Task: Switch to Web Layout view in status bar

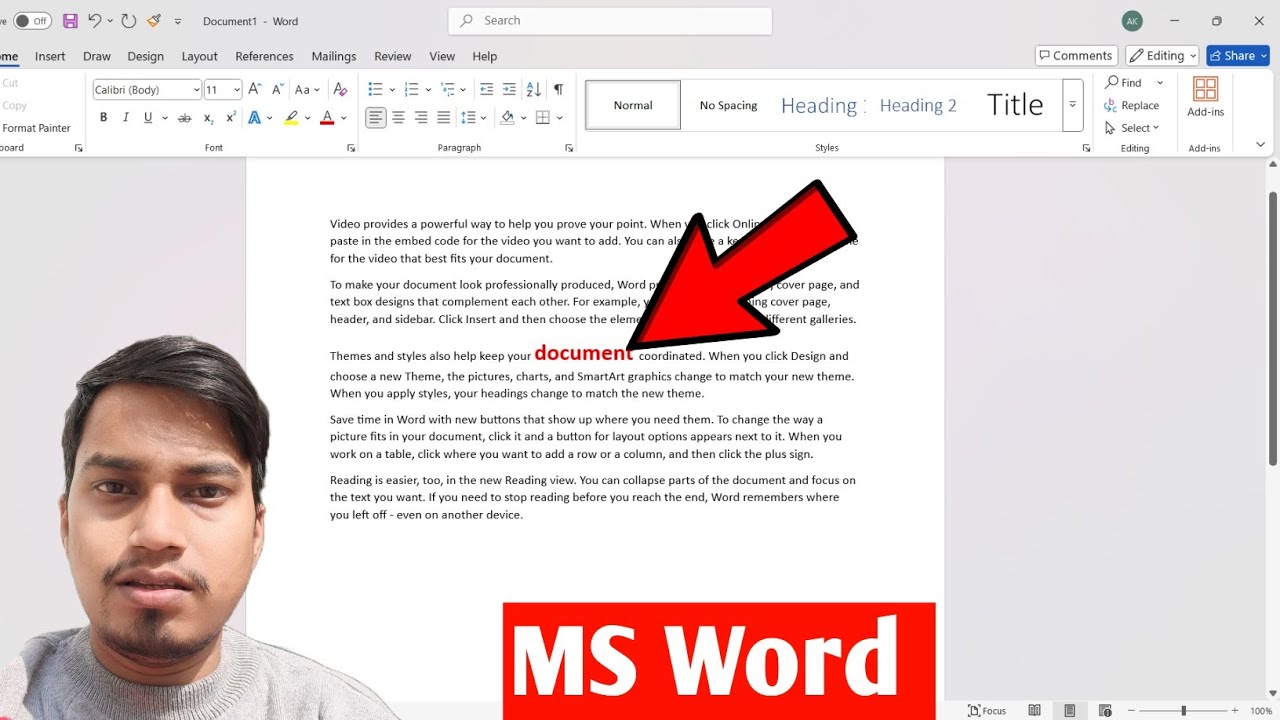Action: coord(1105,710)
